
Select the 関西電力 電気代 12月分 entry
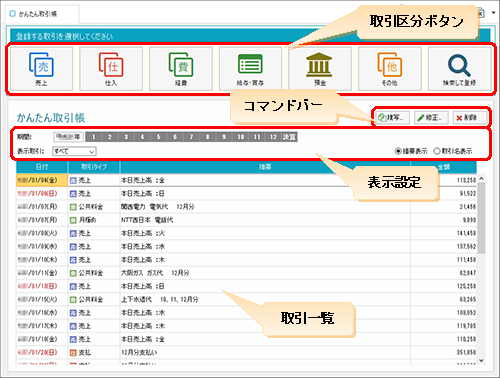pos(158,207)
